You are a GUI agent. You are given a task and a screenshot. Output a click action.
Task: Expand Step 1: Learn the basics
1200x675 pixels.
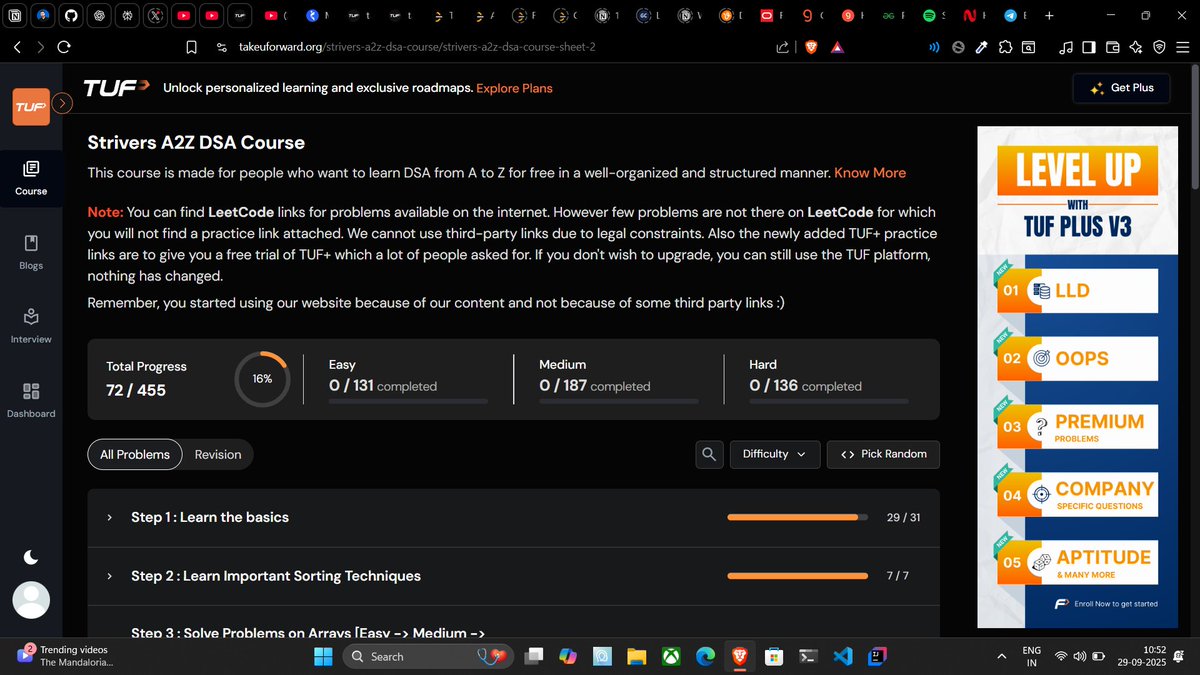[514, 517]
